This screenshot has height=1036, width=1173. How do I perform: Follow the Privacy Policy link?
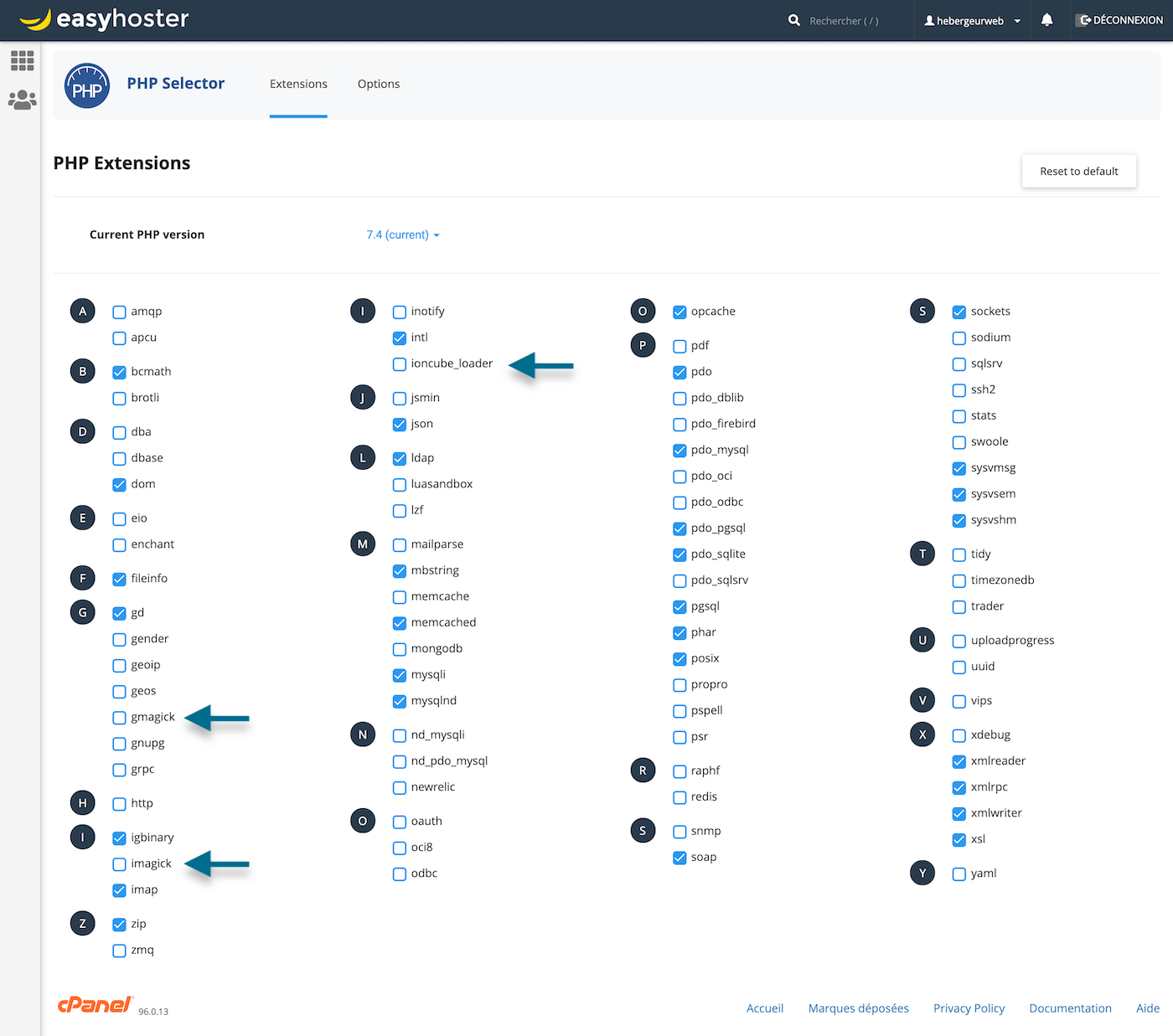(969, 1008)
